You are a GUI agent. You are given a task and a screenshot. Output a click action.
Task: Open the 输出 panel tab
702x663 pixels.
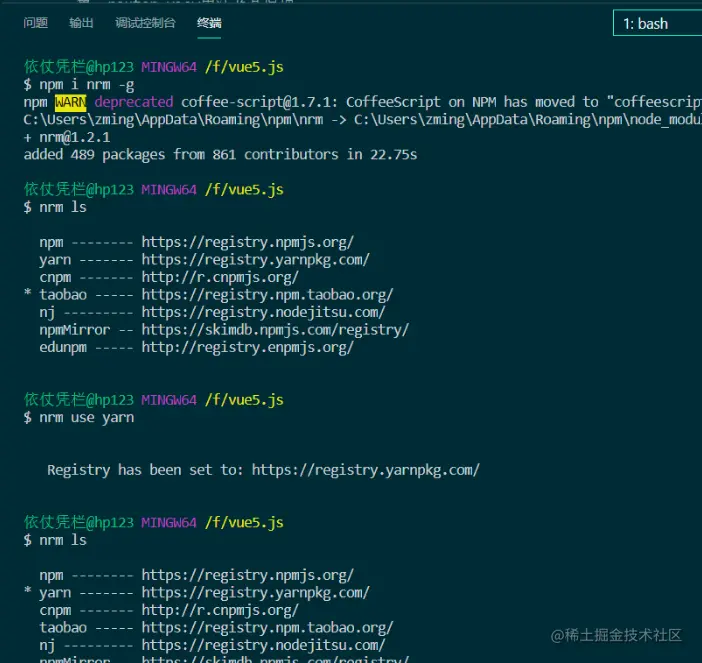[81, 23]
